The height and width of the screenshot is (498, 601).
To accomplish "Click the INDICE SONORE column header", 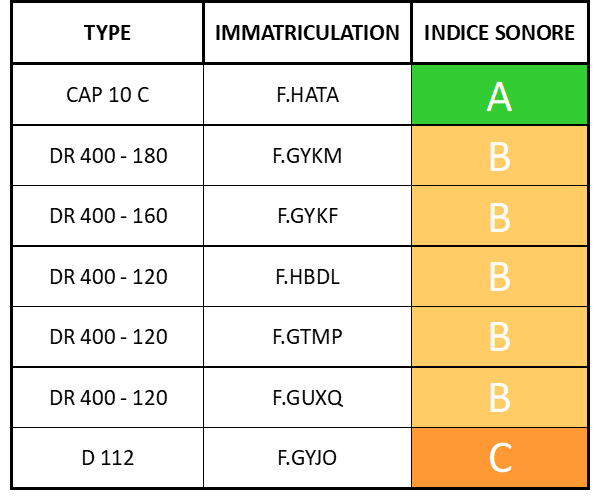I will tap(499, 33).
